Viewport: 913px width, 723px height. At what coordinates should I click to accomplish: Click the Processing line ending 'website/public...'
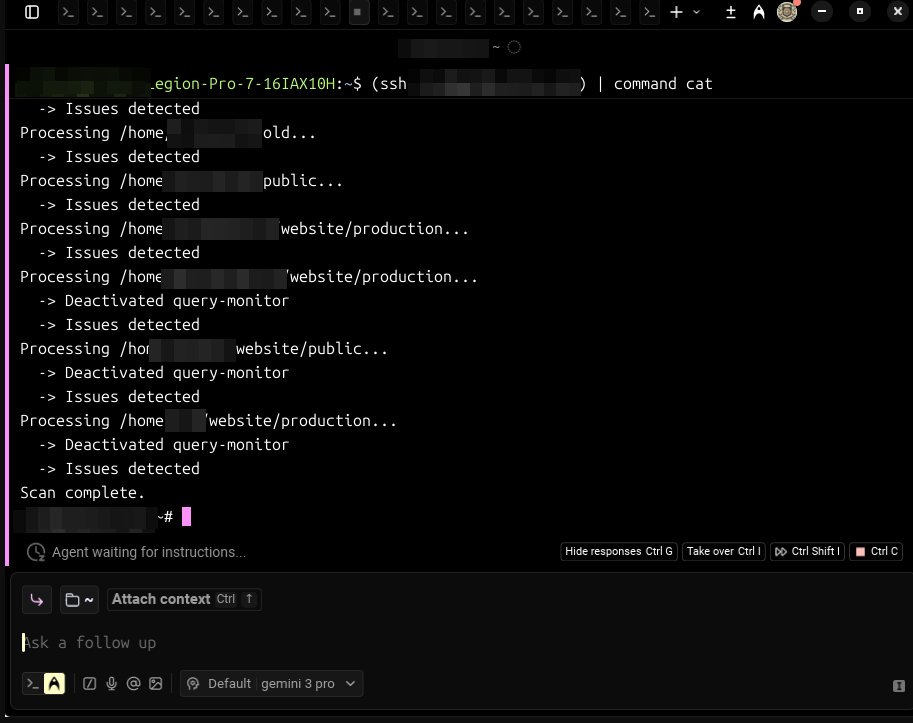tap(204, 349)
